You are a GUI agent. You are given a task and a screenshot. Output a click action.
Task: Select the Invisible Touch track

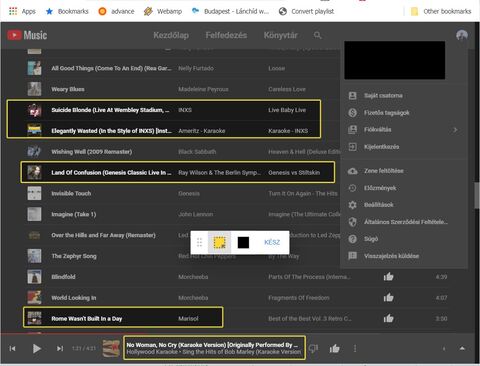tap(71, 194)
